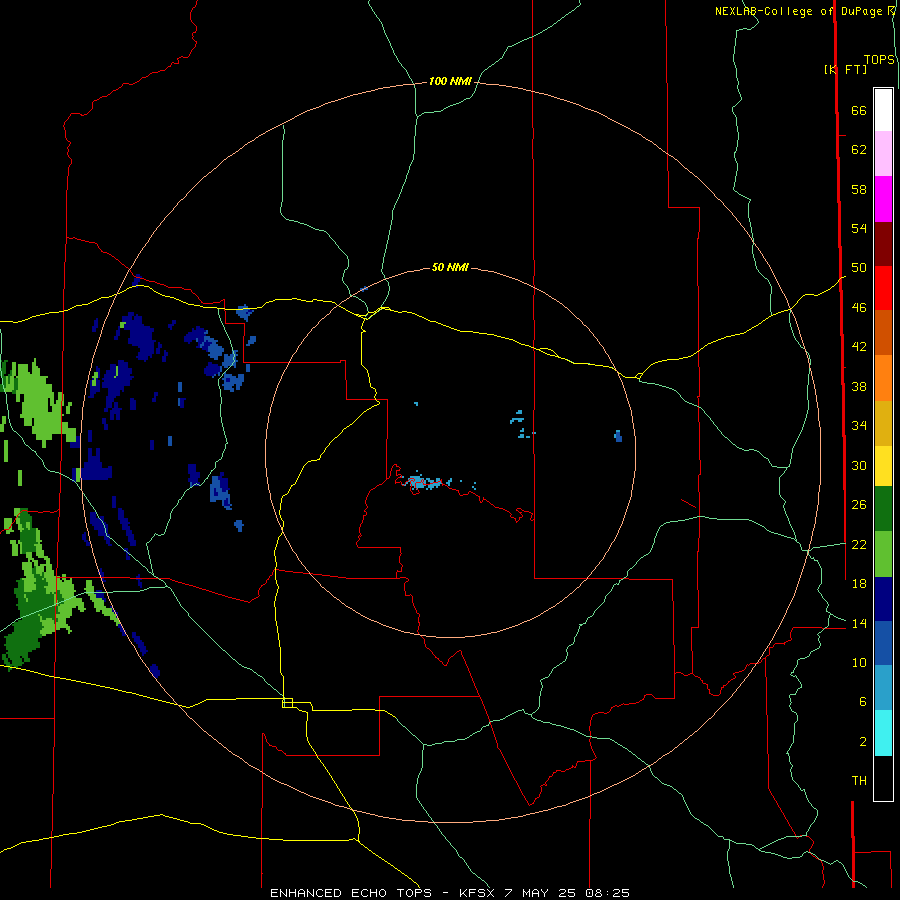Click the cyan echo cluster near radar center
Screen dimensions: 900x900
tap(425, 481)
